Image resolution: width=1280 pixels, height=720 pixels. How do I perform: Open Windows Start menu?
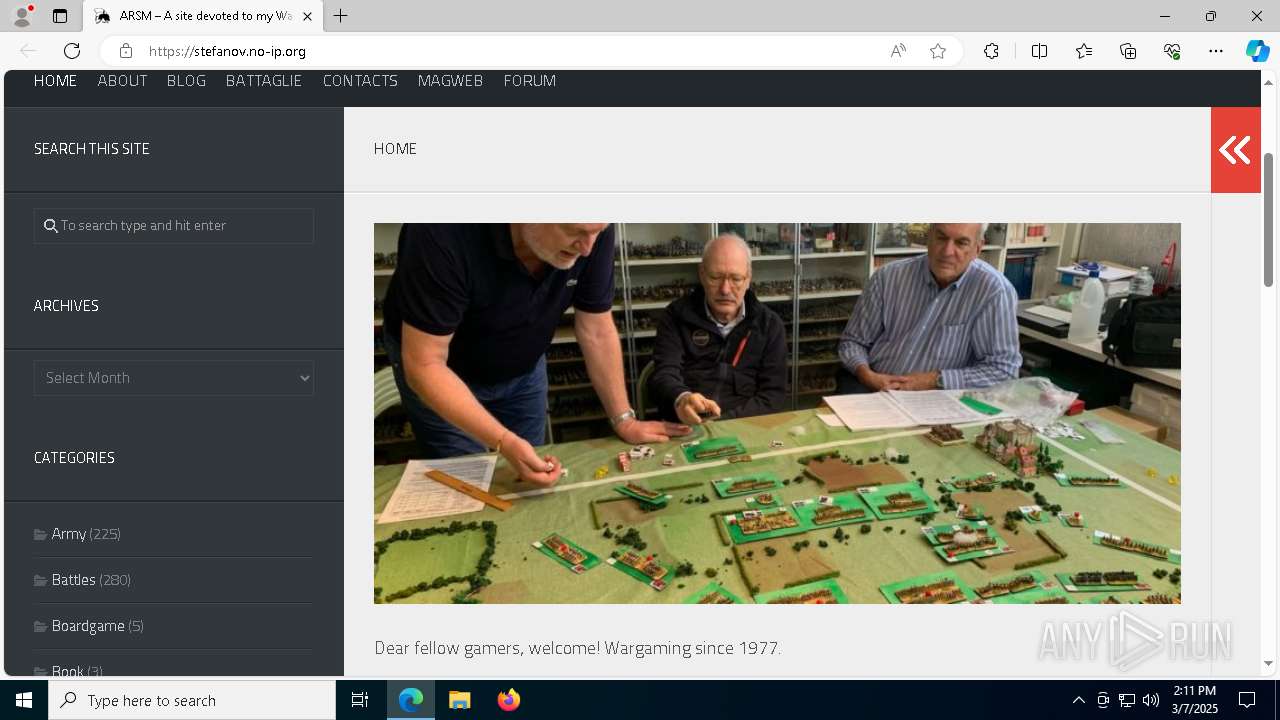coord(24,700)
